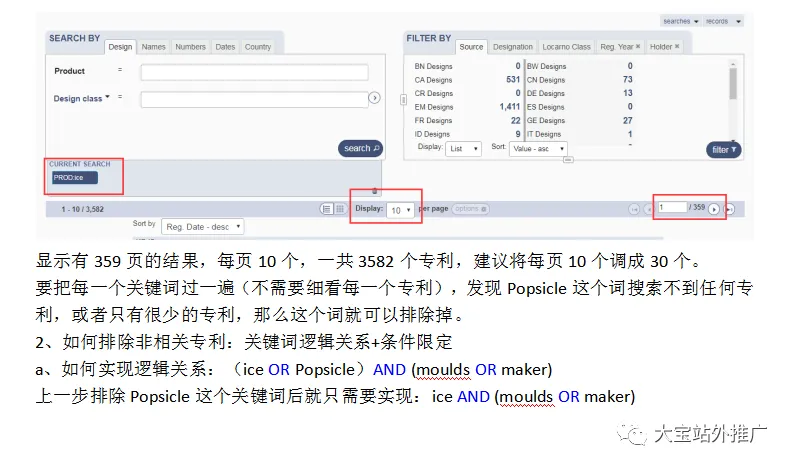Image resolution: width=793 pixels, height=468 pixels.
Task: Jump to first results page icon
Action: [634, 209]
